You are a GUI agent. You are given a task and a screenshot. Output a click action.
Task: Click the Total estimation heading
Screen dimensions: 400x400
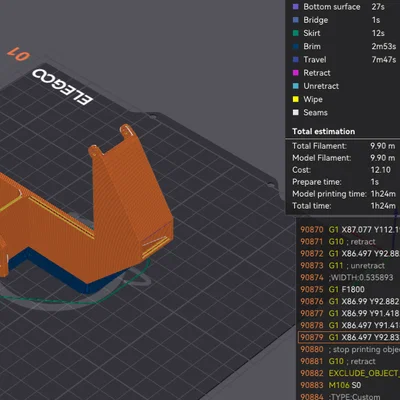[x=323, y=131]
